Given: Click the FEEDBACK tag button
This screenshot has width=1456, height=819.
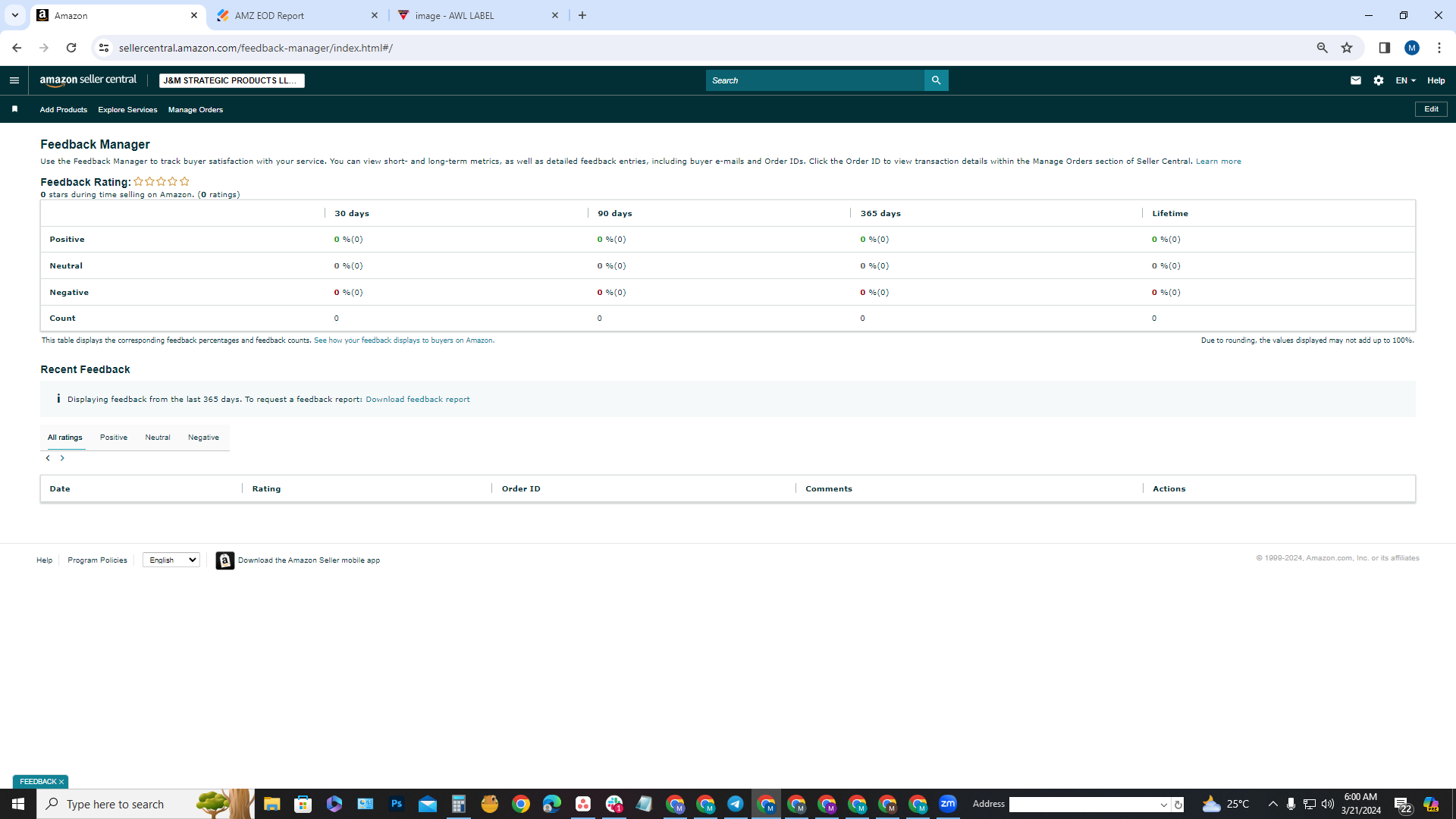Looking at the screenshot, I should tap(37, 782).
